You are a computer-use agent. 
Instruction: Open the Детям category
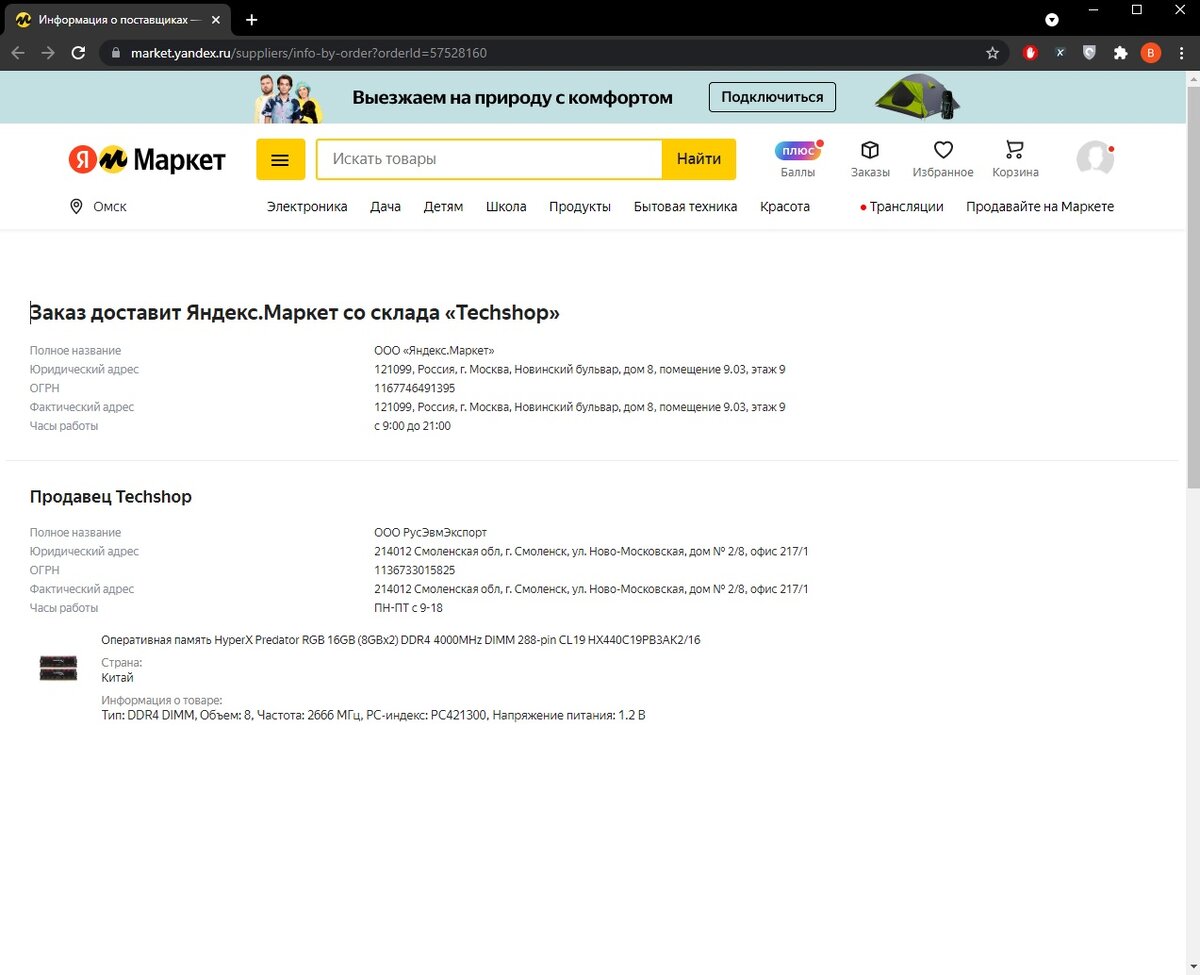click(443, 206)
